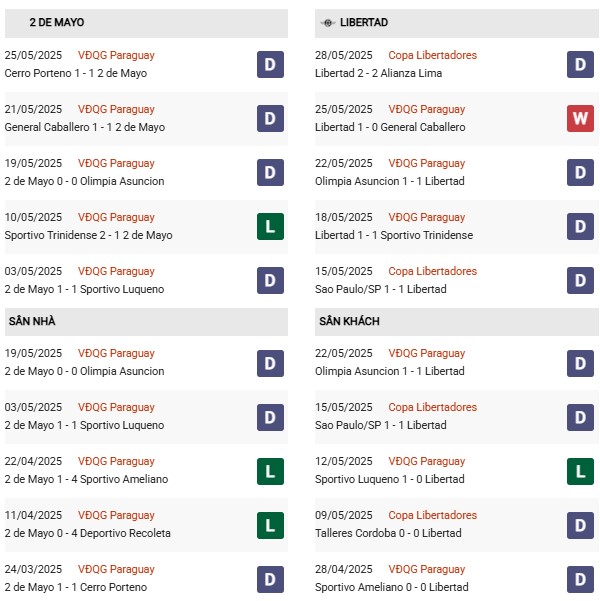The image size is (600, 601).
Task: Open VĐQG Paraguay link dated 24/03/2025
Action: tap(116, 569)
